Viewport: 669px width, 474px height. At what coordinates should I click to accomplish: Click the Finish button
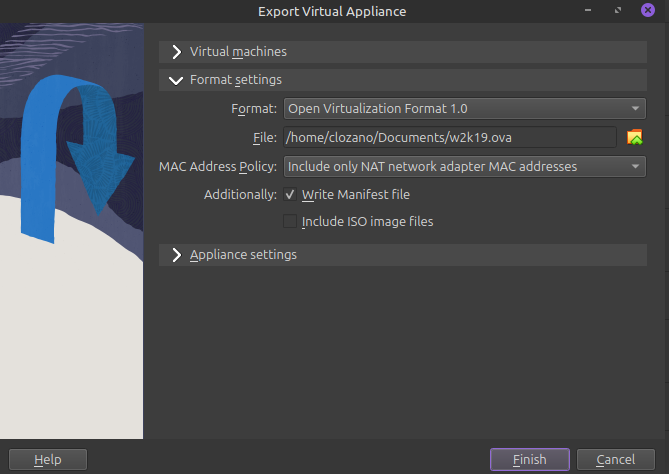pos(529,459)
